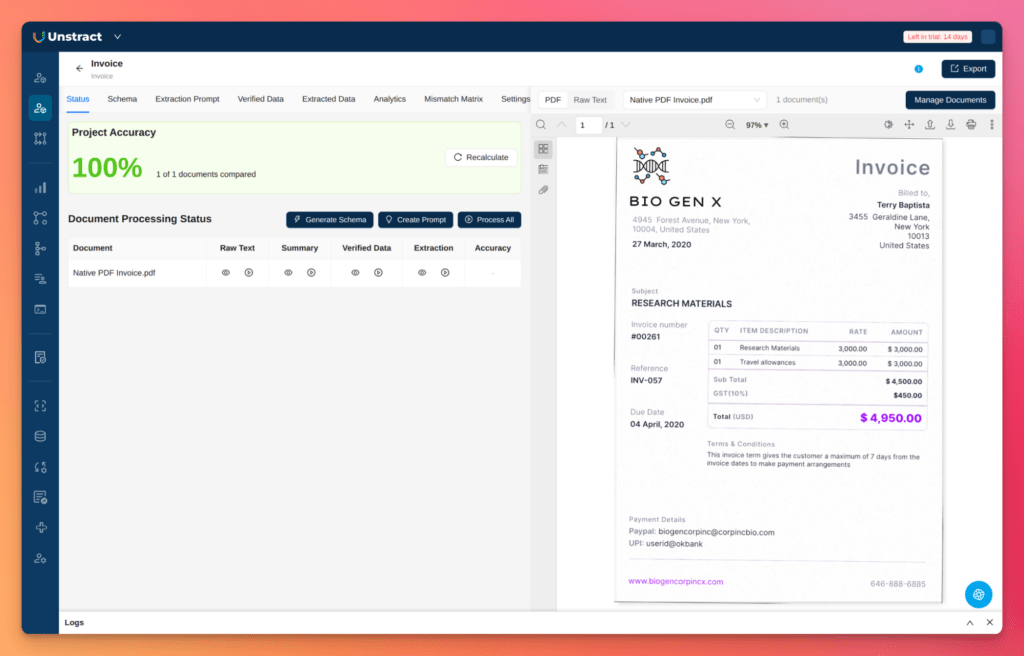Run Extraction processing play icon
1024x656 pixels.
tap(445, 272)
